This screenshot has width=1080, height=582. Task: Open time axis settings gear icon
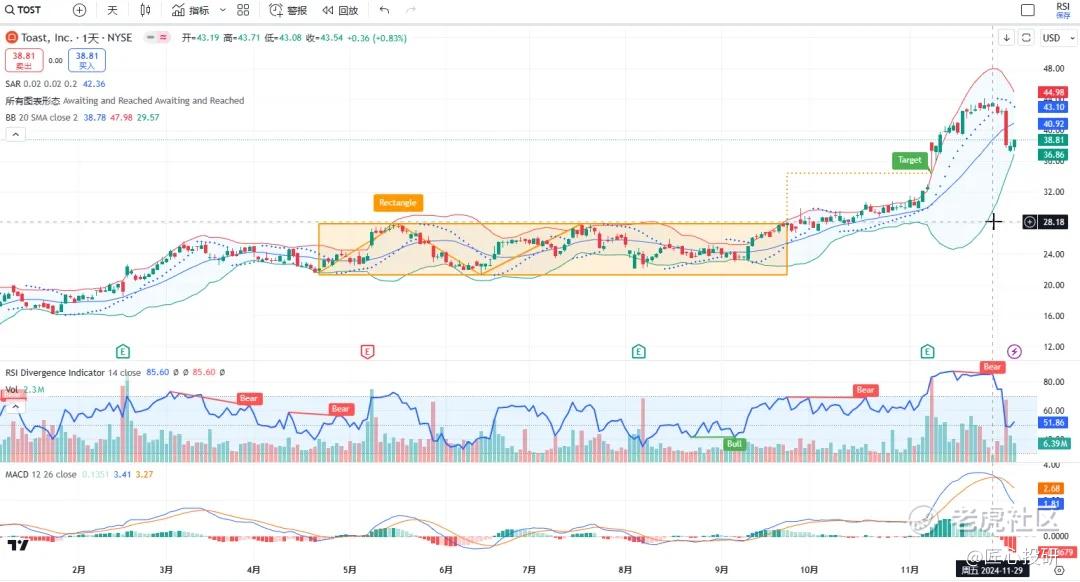point(1059,571)
